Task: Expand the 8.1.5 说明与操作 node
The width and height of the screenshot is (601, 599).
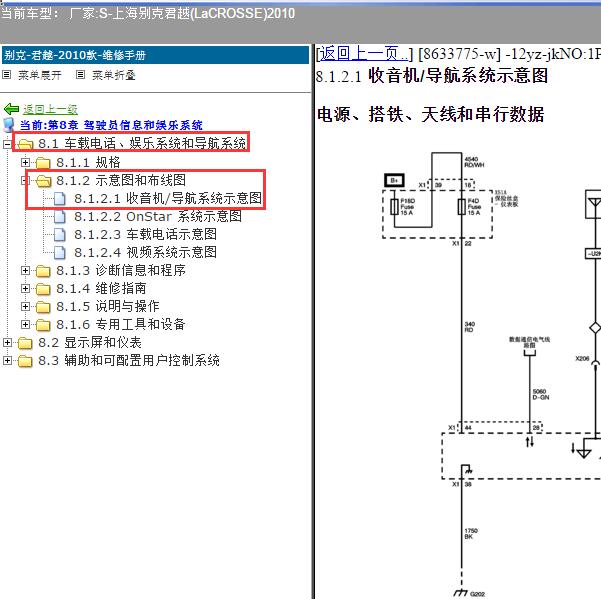Action: [25, 307]
